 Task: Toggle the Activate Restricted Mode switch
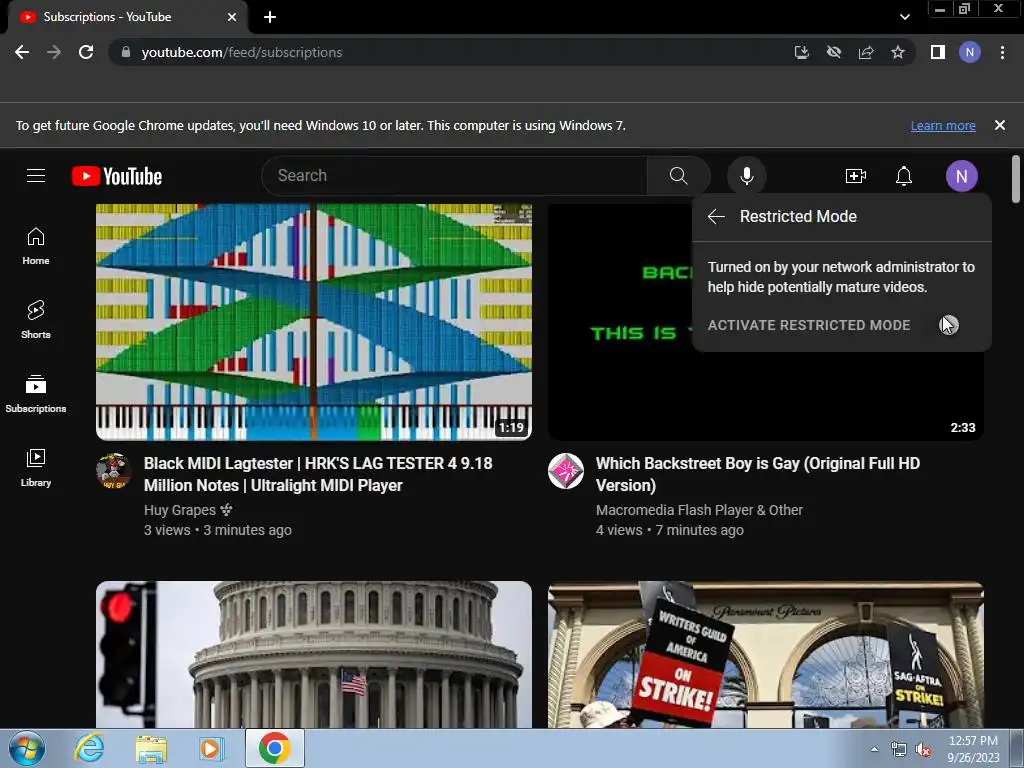[949, 325]
